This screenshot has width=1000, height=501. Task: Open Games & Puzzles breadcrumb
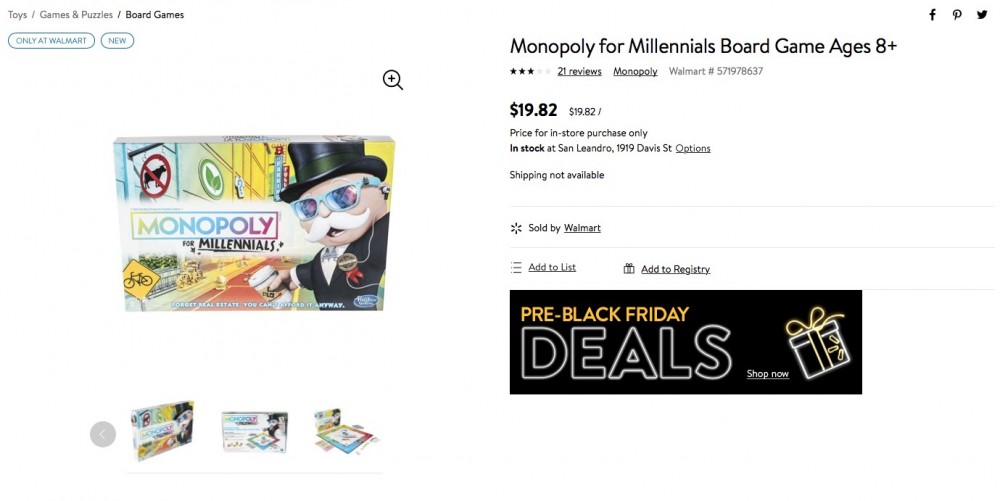[76, 15]
